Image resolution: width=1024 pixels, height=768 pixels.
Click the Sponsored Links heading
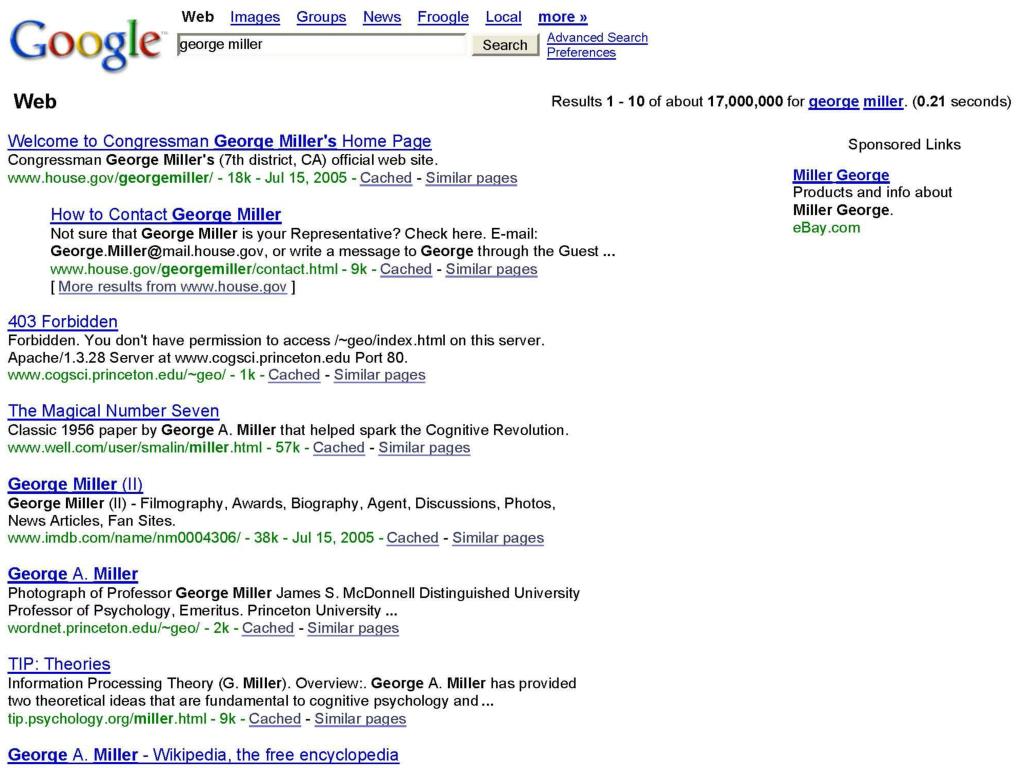tap(904, 145)
